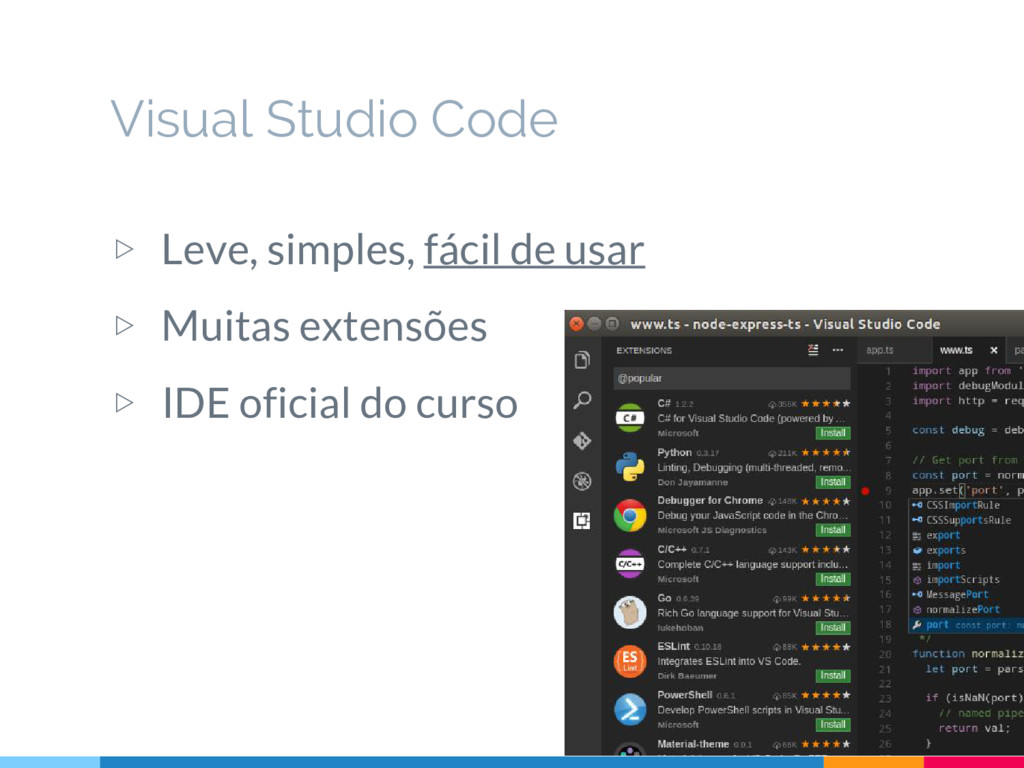
Task: Focus the @popular extensions search box
Action: 732,378
